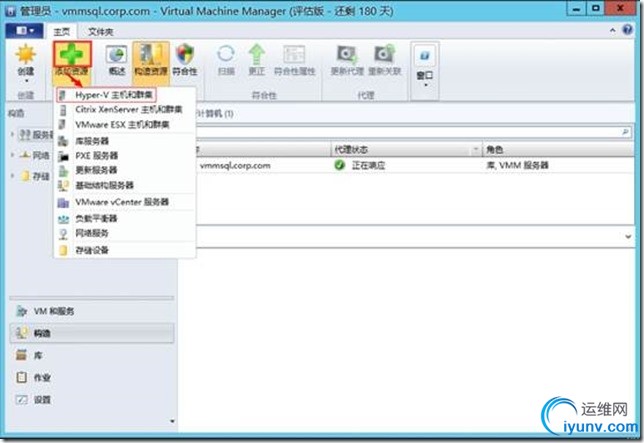Switch to the 主页 ribbon tab
Viewport: 644px width, 443px height.
[62, 32]
